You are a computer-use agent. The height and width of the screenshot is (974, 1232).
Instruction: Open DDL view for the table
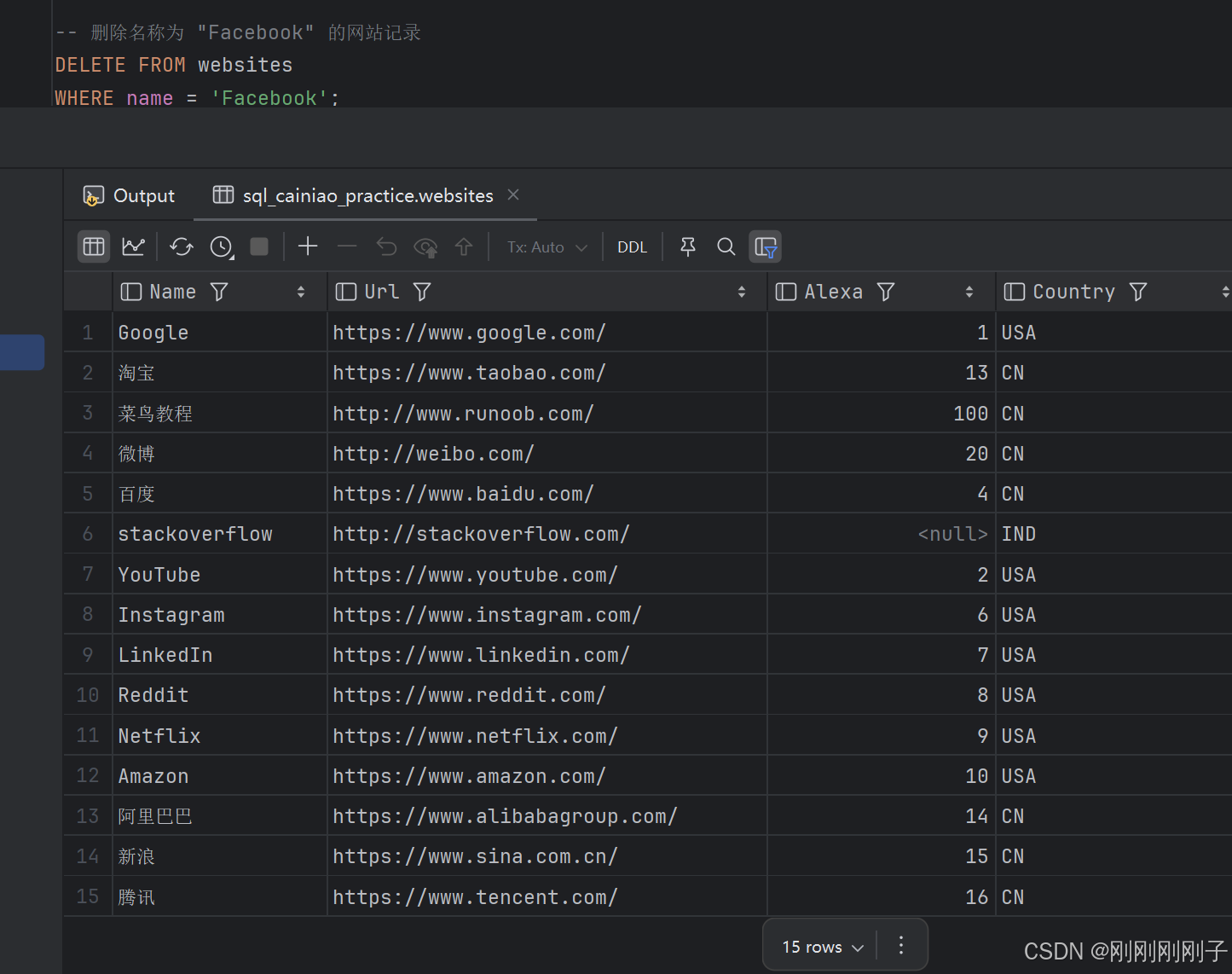coord(632,246)
